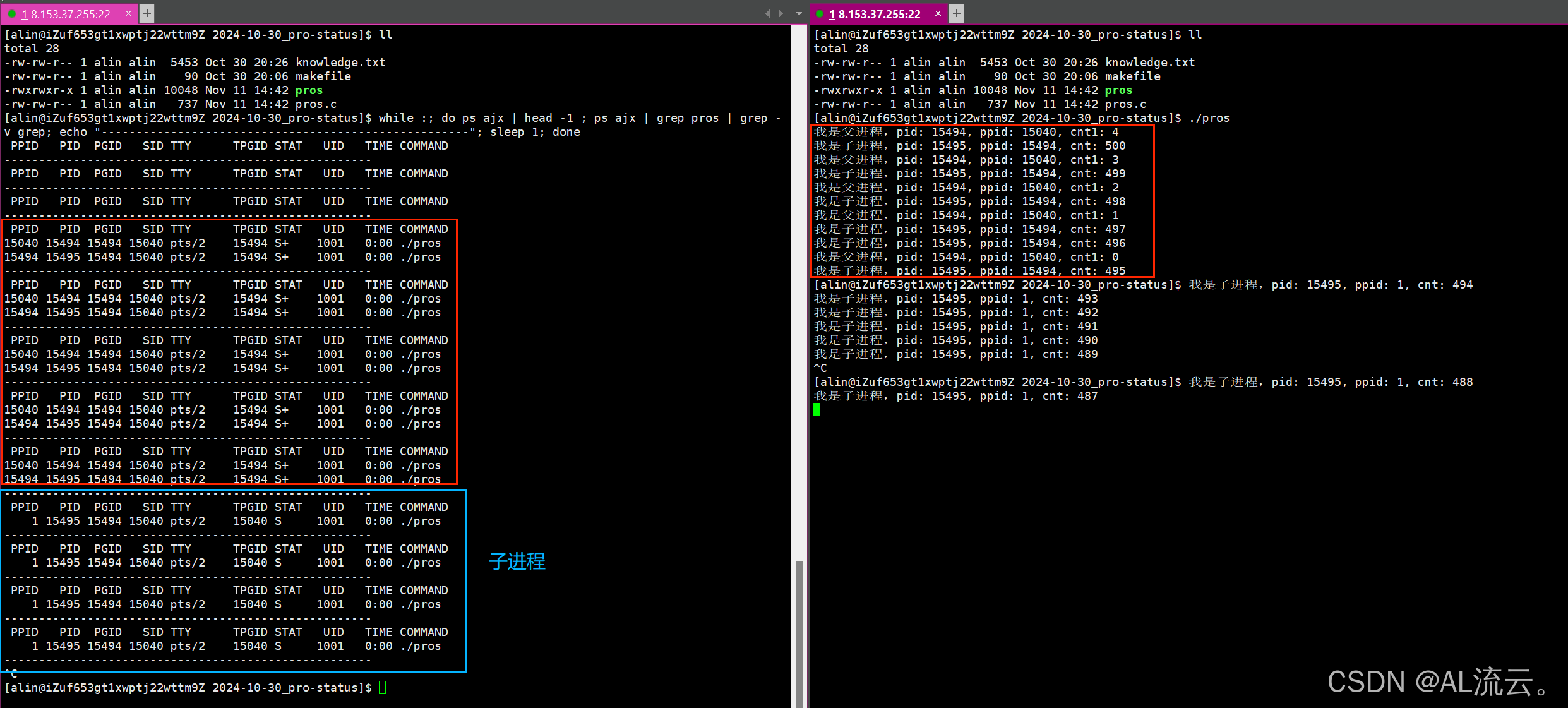Click pros executable in right ll listing
This screenshot has height=708, width=1568.
[1118, 90]
